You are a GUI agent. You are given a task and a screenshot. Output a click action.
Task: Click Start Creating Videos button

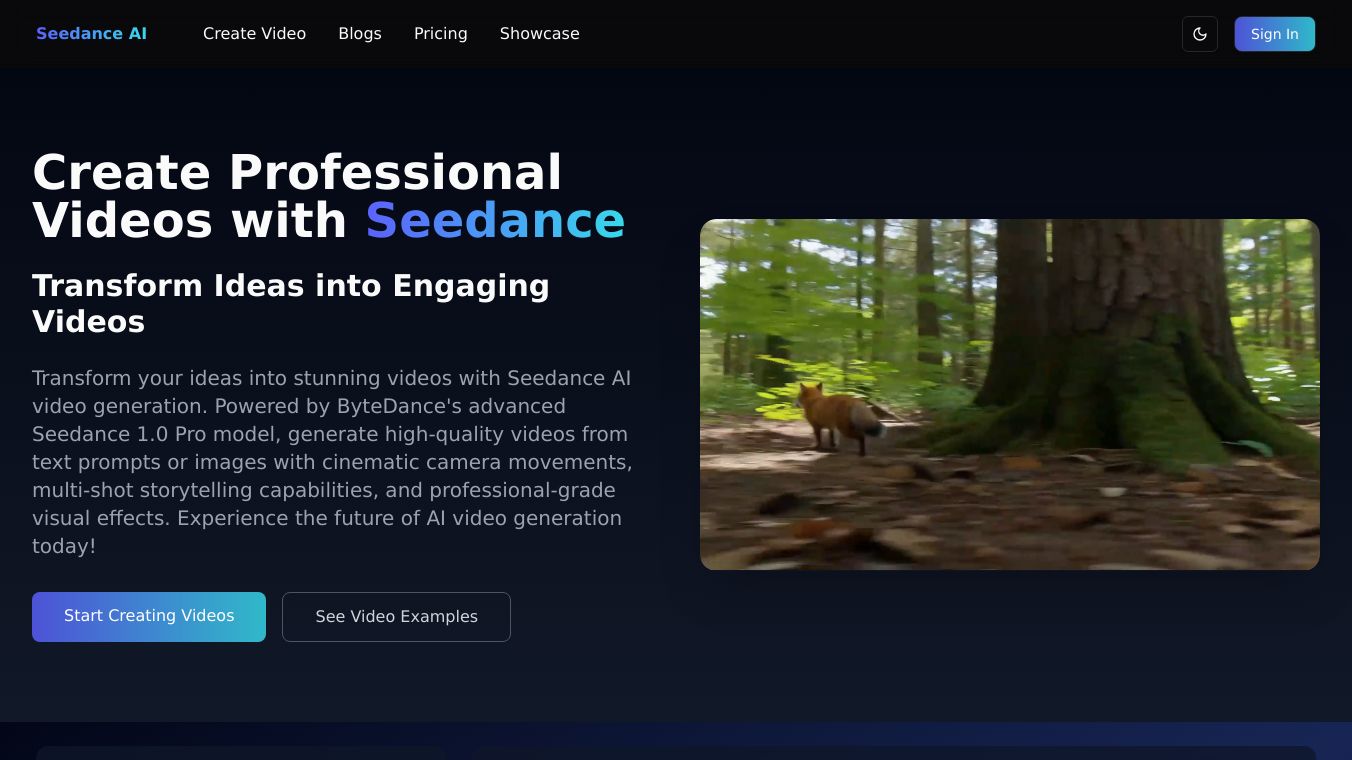[149, 616]
